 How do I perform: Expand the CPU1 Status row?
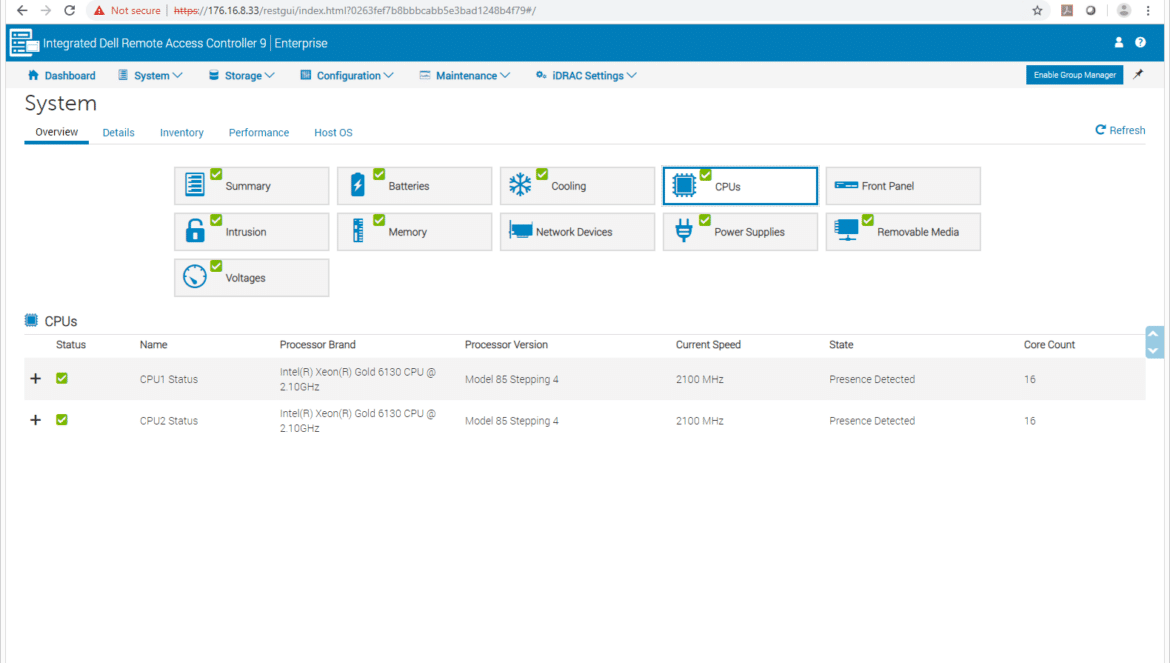[x=35, y=378]
